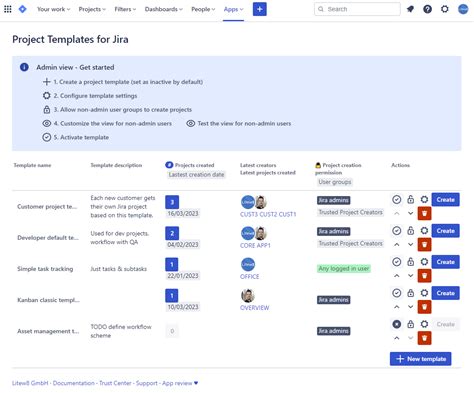Open the Apps menu
474x393 pixels.
coord(234,9)
